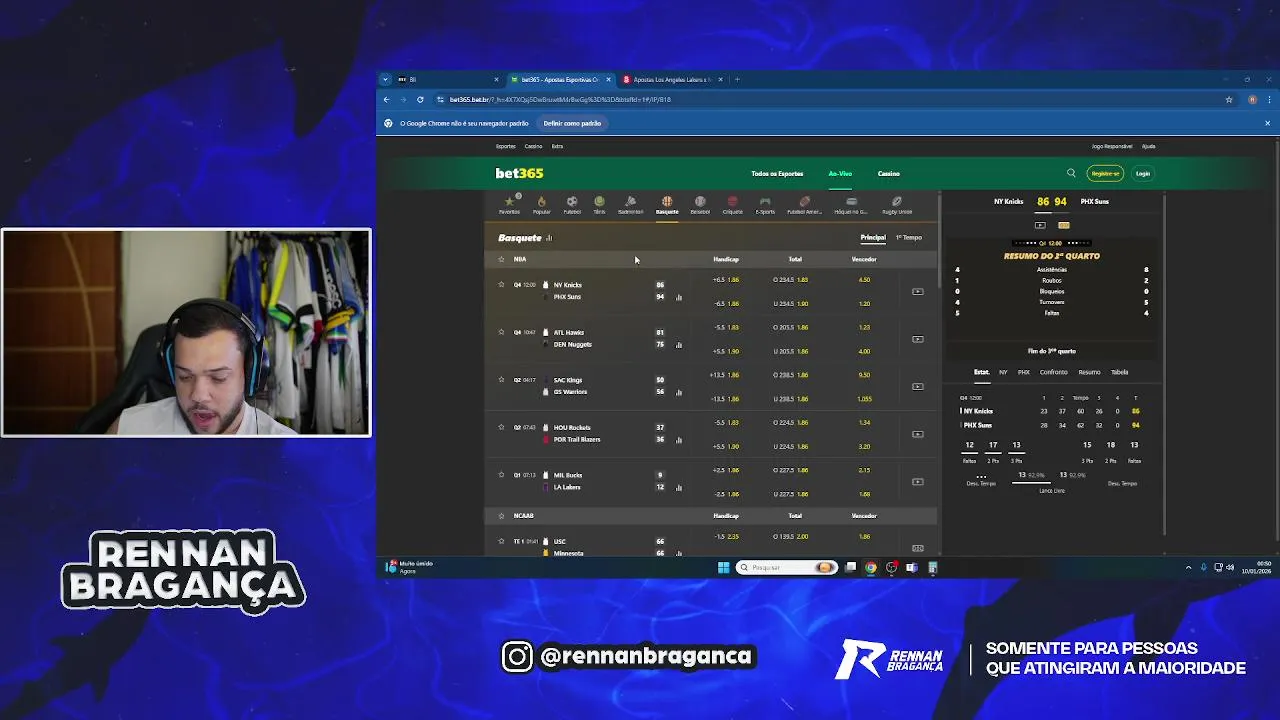1280x720 pixels.
Task: Open stats chart for HOU Rockets game
Action: [679, 440]
